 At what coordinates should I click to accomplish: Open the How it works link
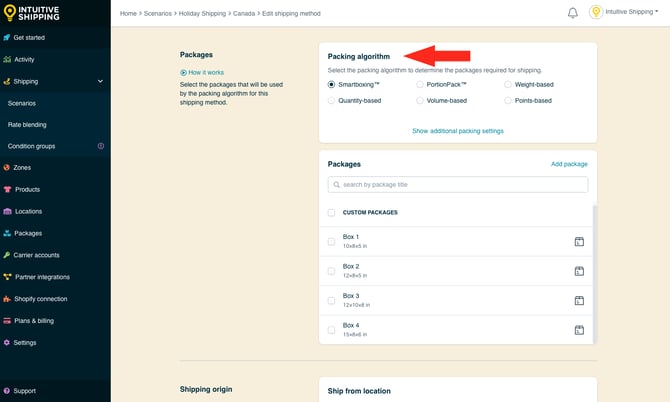[x=204, y=73]
